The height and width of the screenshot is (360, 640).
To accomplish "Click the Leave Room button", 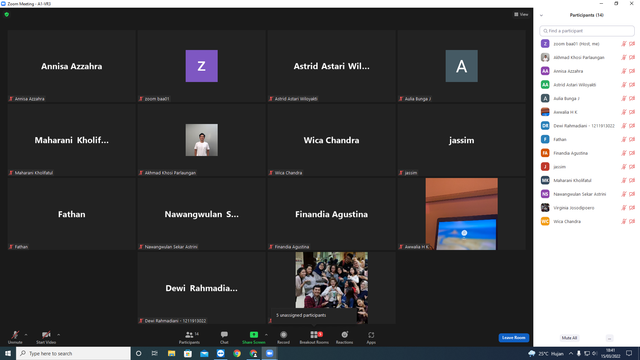I will coord(513,338).
